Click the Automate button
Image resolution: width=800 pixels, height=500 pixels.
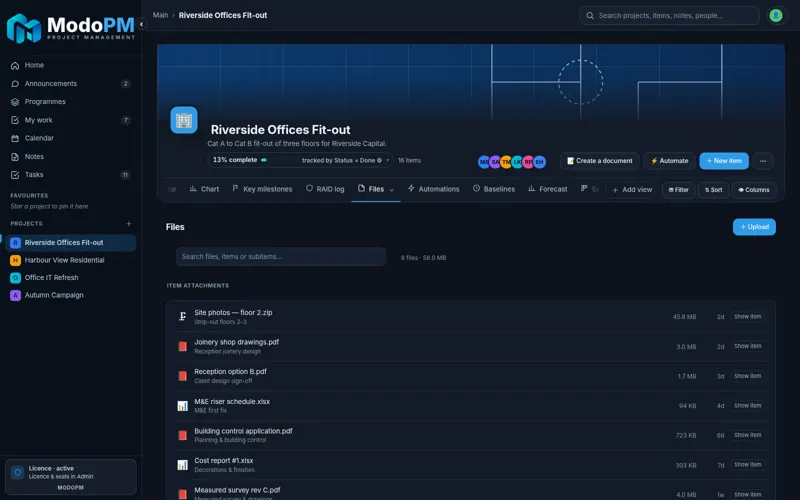(669, 161)
